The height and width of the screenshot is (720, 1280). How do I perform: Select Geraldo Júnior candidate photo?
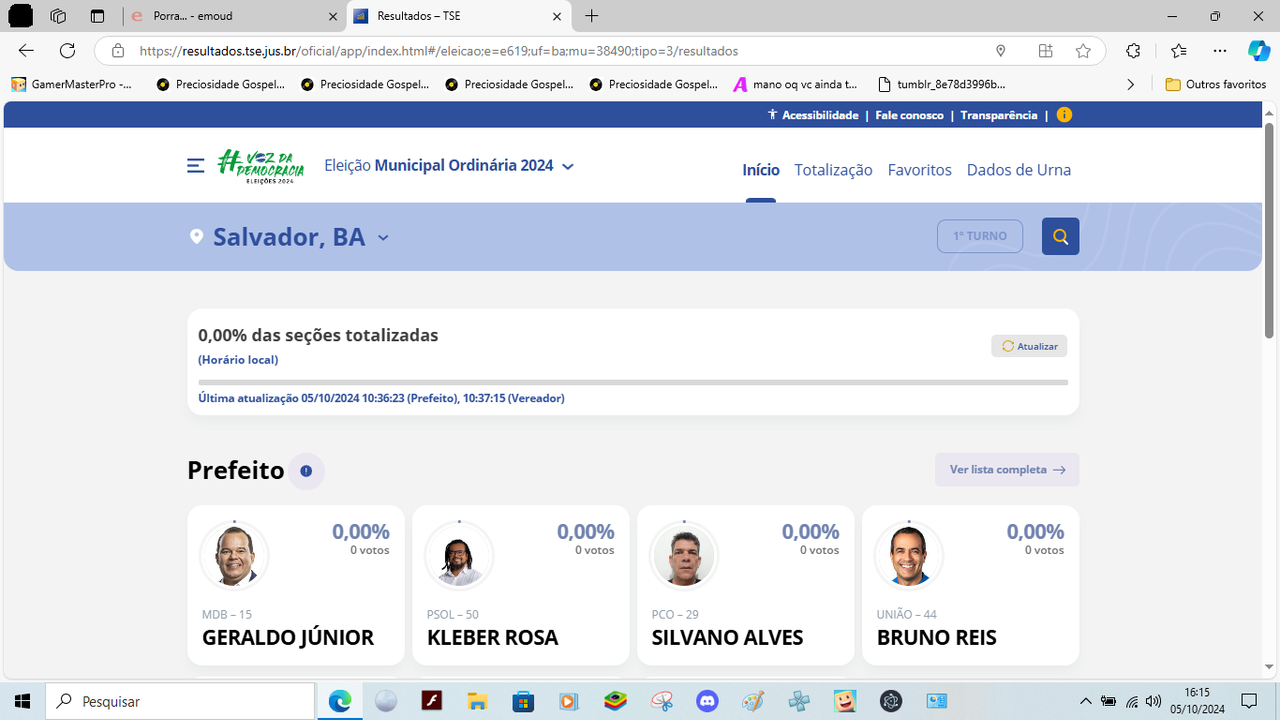234,555
